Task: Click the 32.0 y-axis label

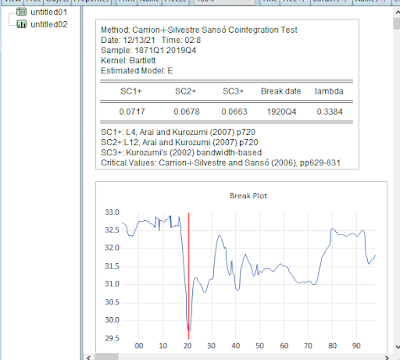Action: 112,248
